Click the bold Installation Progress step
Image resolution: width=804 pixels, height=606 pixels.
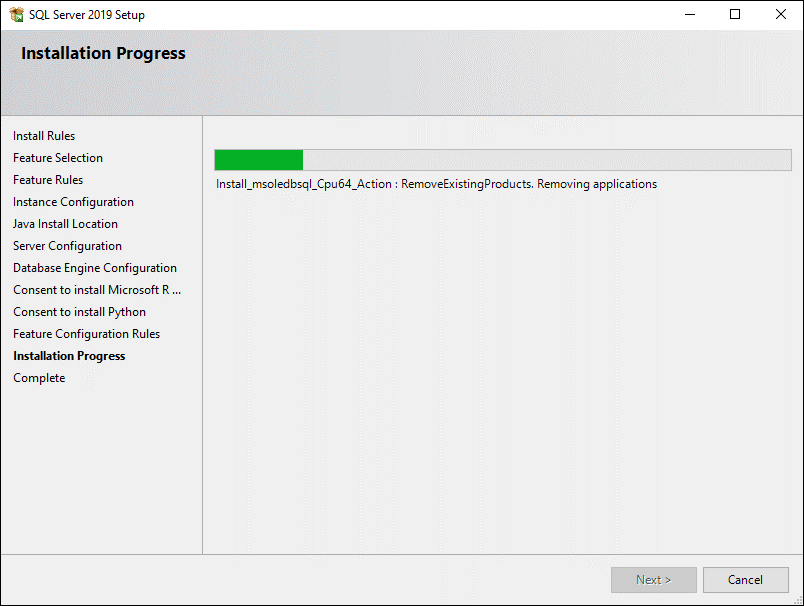click(x=69, y=356)
